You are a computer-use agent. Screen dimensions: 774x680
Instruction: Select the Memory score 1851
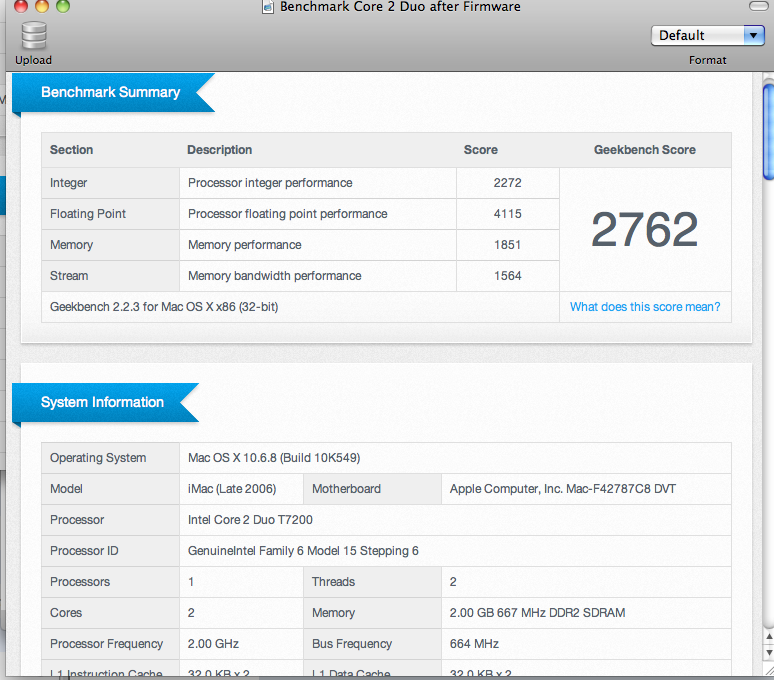coord(507,245)
